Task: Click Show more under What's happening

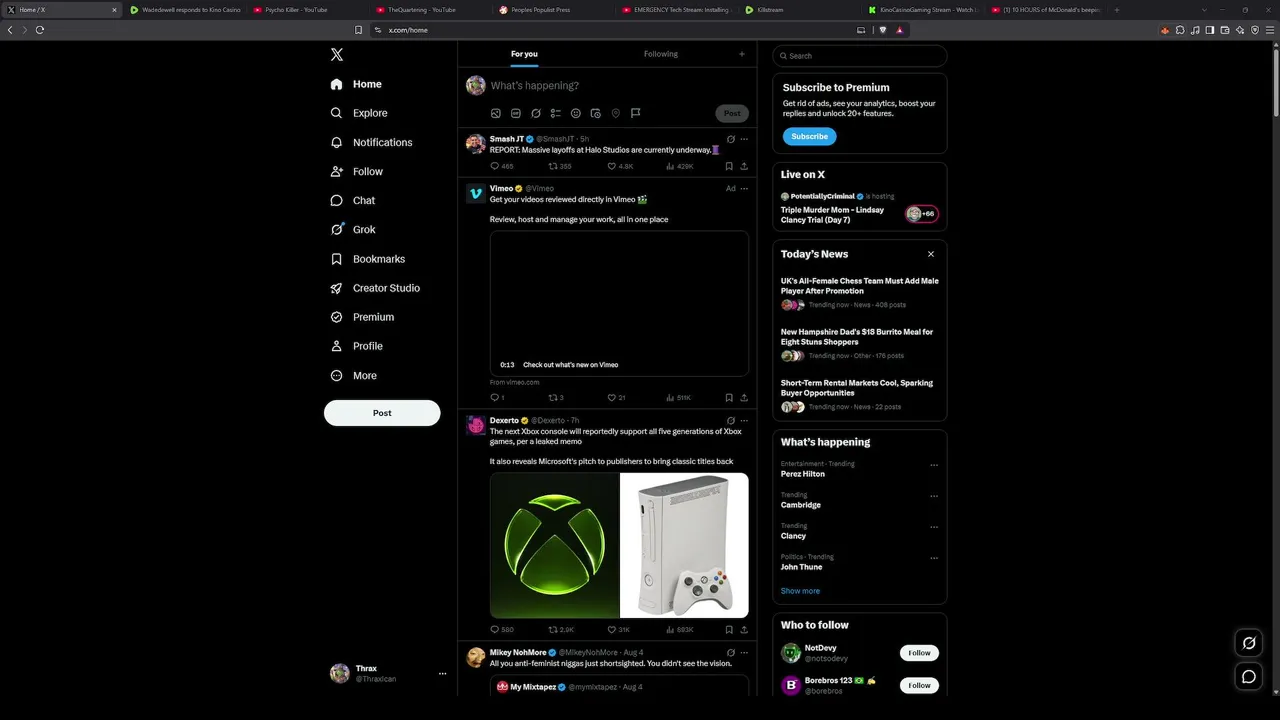Action: [x=800, y=591]
